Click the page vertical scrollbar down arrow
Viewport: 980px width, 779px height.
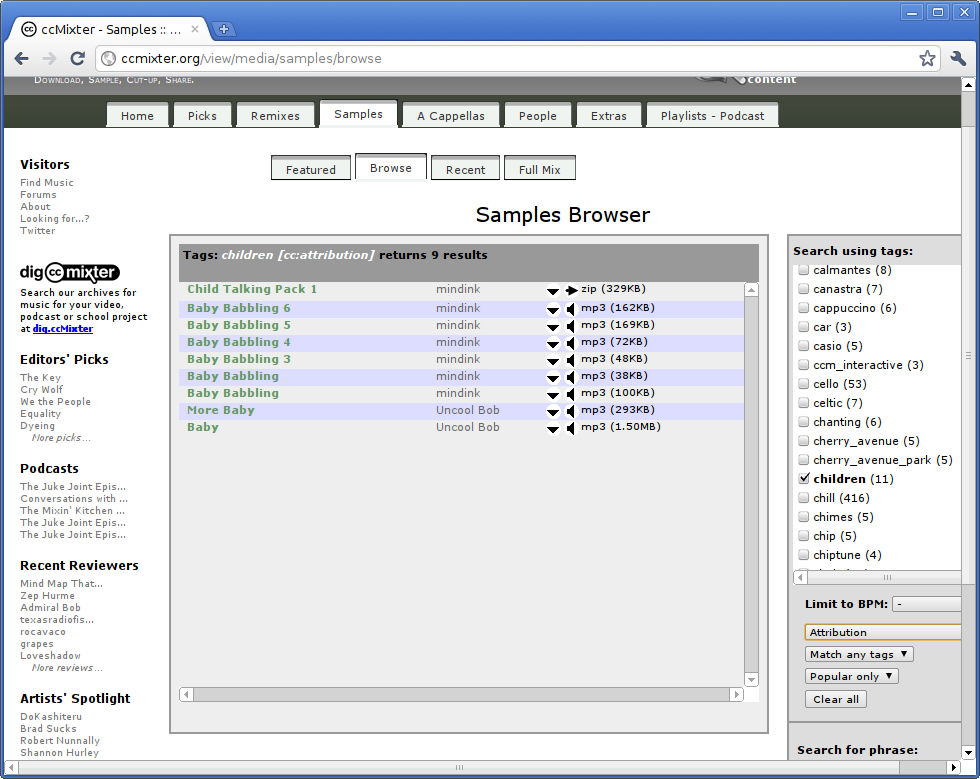coord(968,753)
